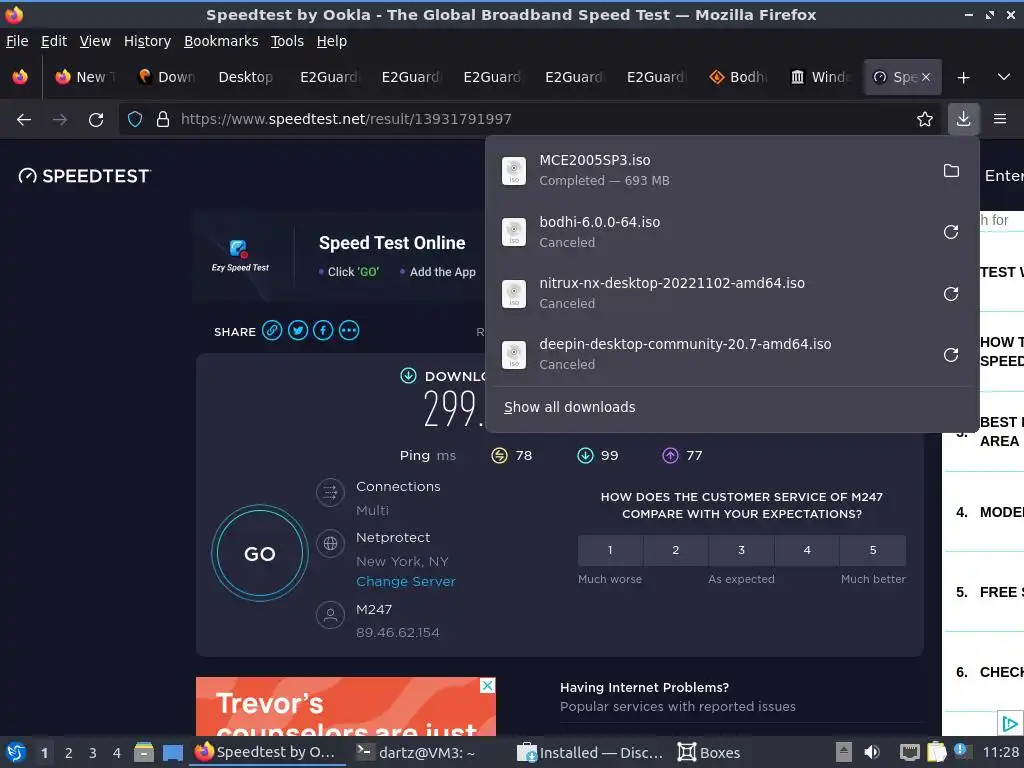Click the Netprotect server globe icon
The height and width of the screenshot is (768, 1024).
[x=330, y=543]
